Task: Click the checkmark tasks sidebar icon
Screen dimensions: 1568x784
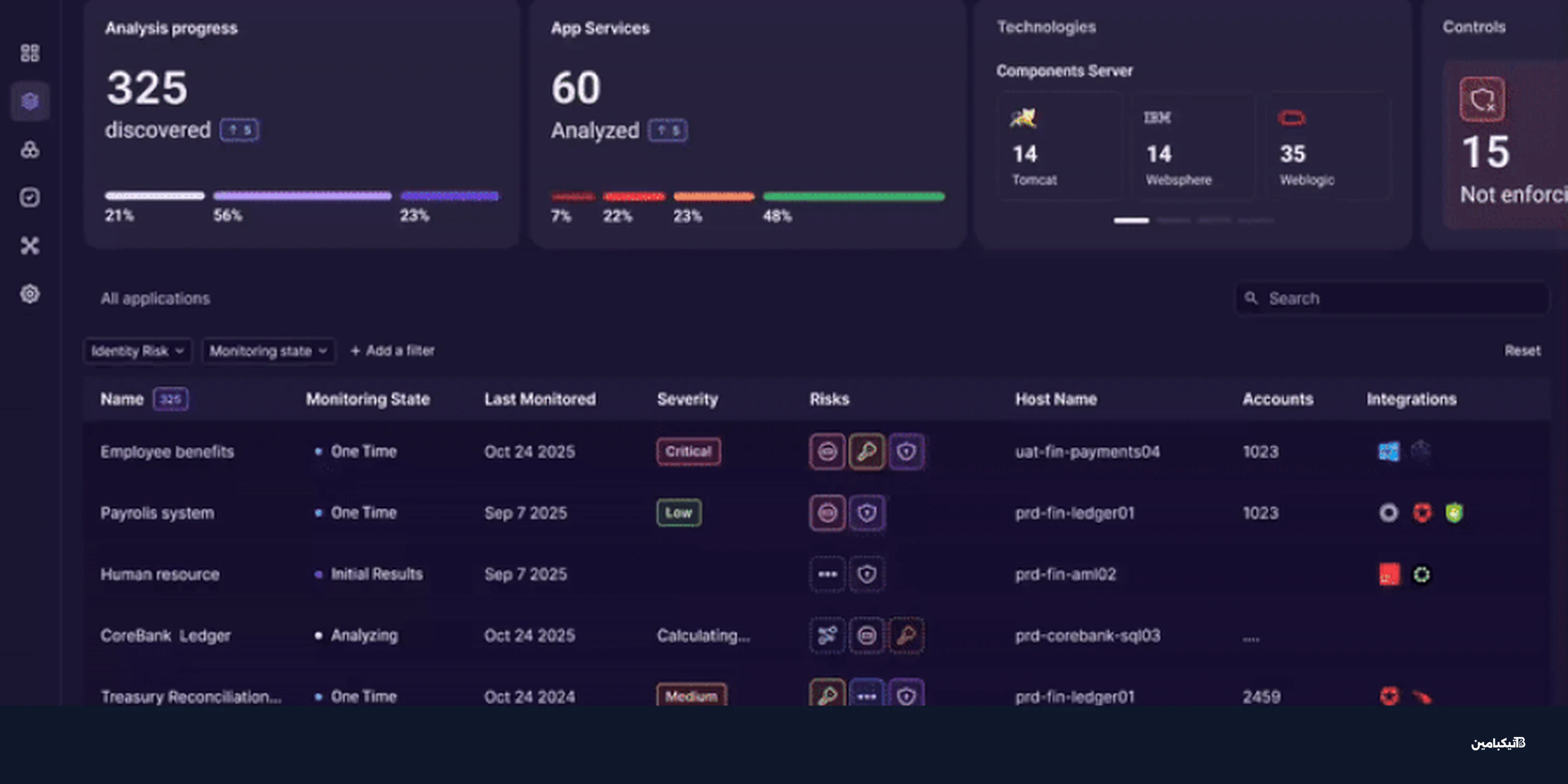Action: click(30, 197)
